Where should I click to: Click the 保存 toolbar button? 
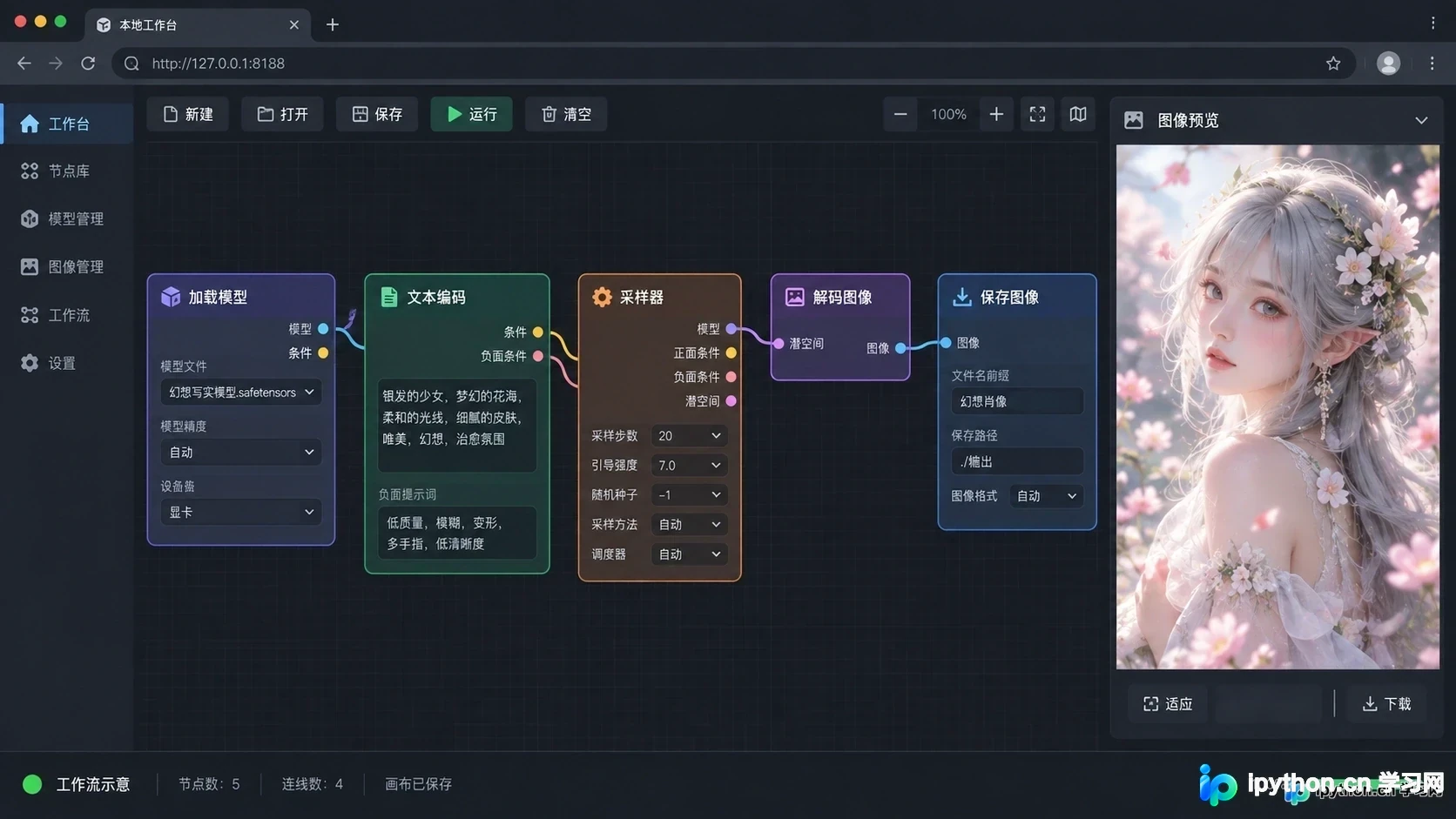point(377,114)
